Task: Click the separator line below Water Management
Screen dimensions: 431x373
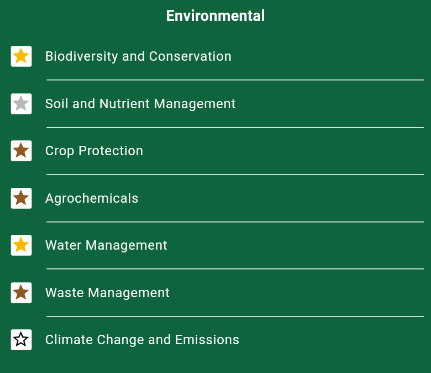Action: [235, 269]
